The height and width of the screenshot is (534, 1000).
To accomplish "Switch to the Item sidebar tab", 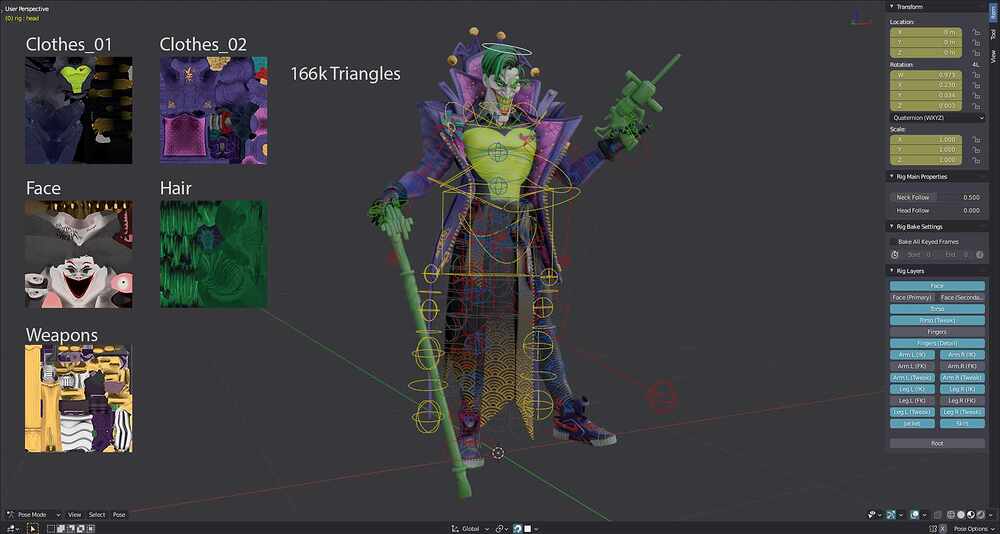I will pyautogui.click(x=993, y=11).
